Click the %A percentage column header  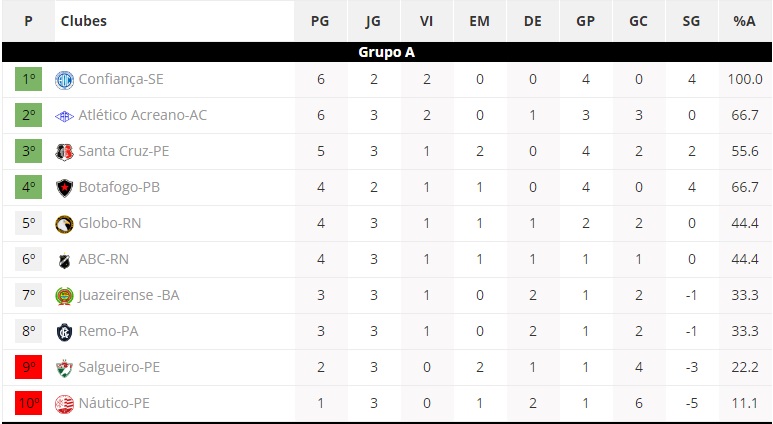744,21
